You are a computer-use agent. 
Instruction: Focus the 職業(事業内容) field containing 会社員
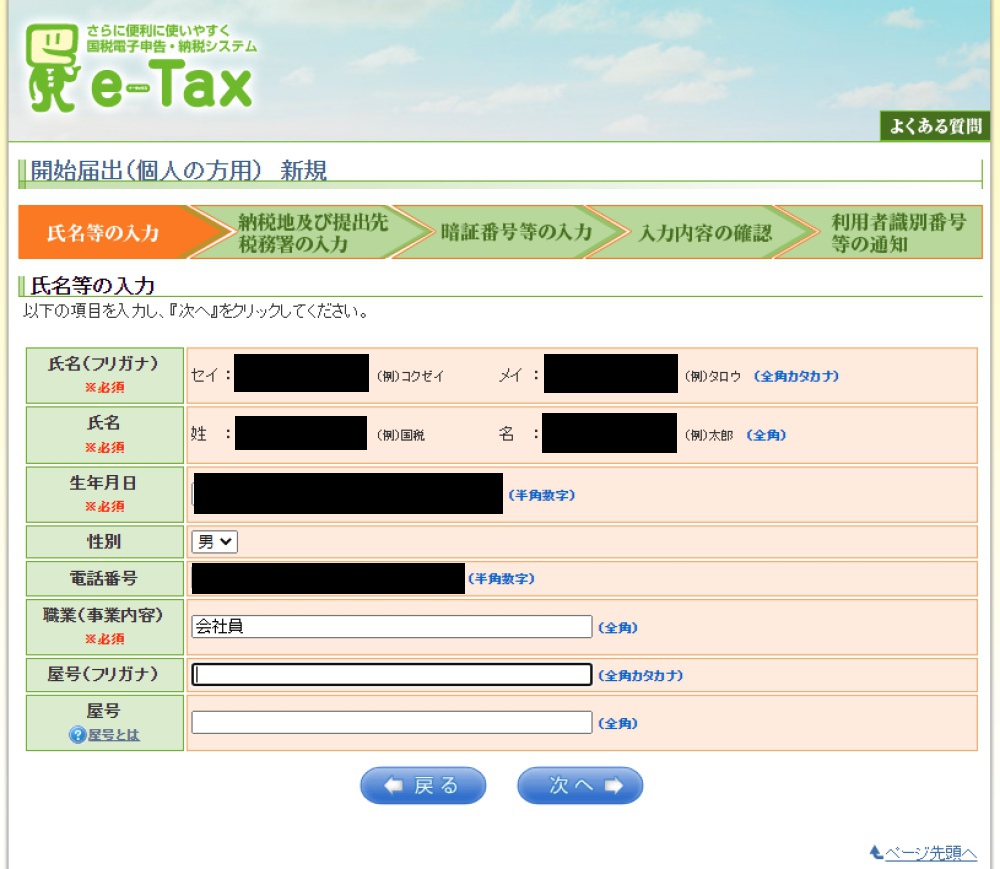392,627
